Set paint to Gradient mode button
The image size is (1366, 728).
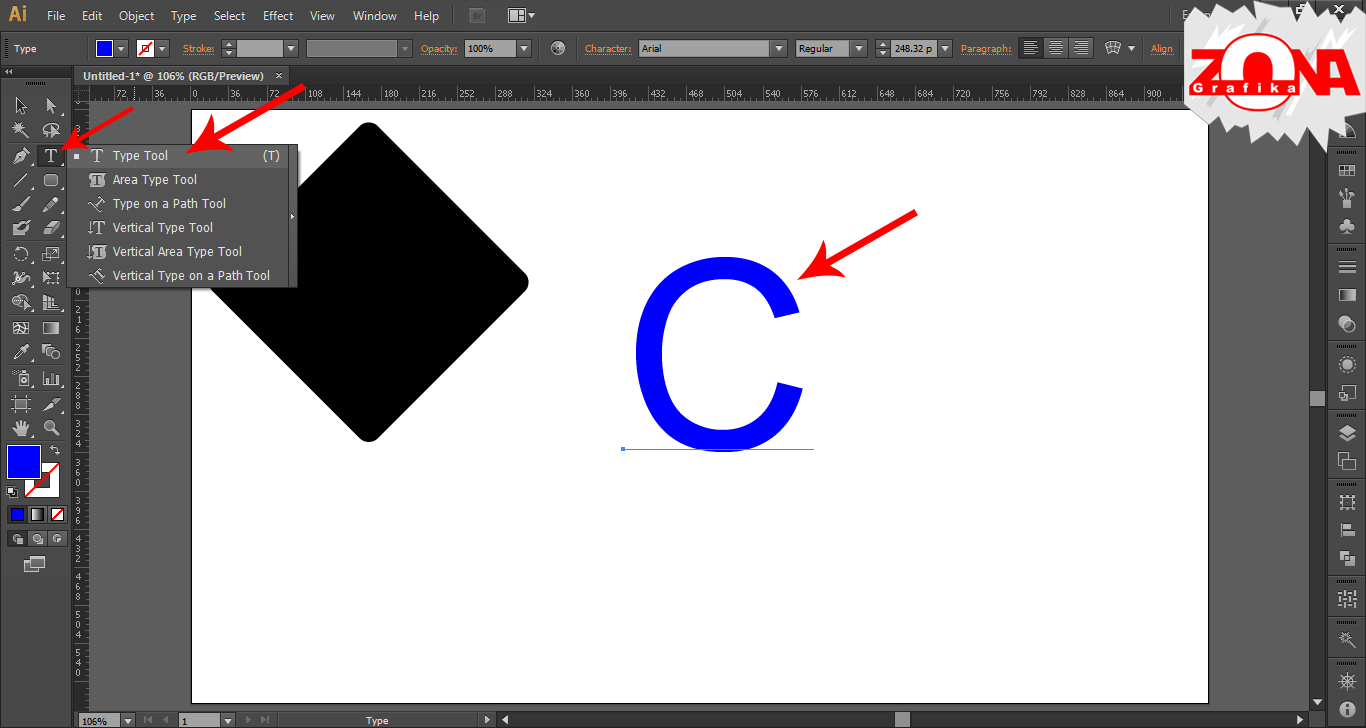tap(37, 515)
